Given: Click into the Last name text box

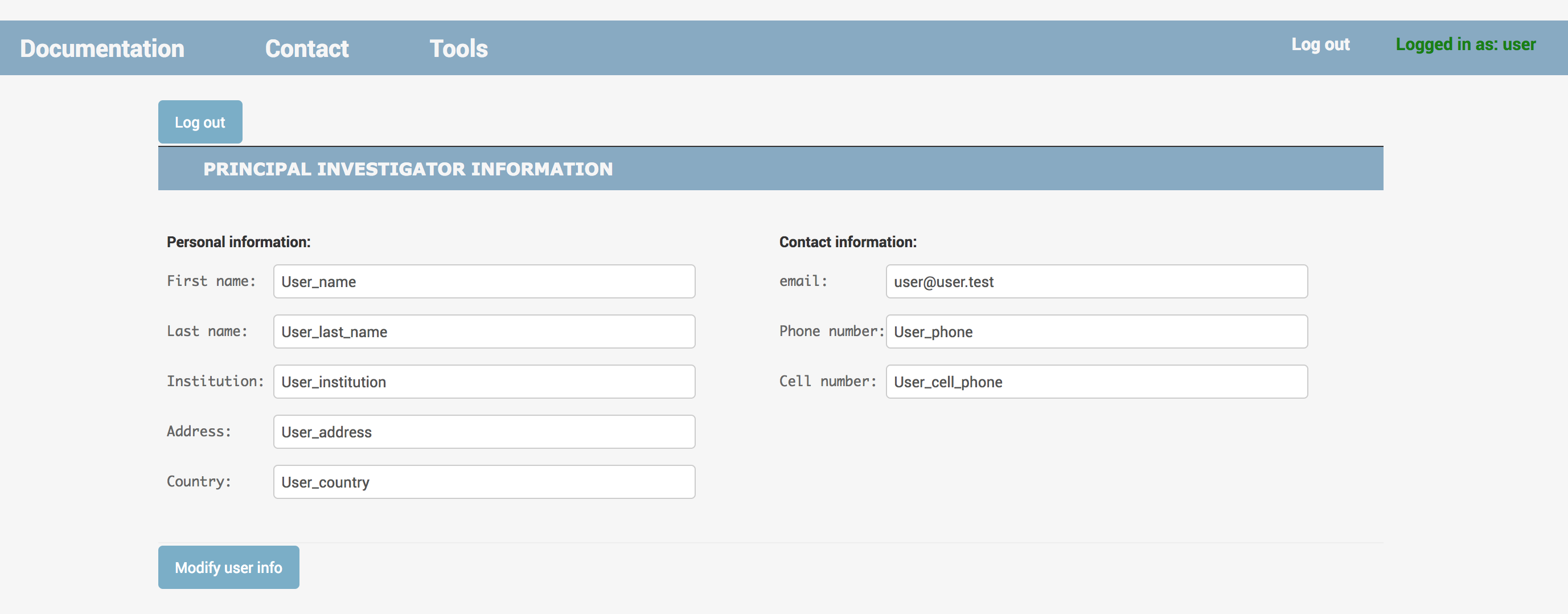Looking at the screenshot, I should pos(484,331).
